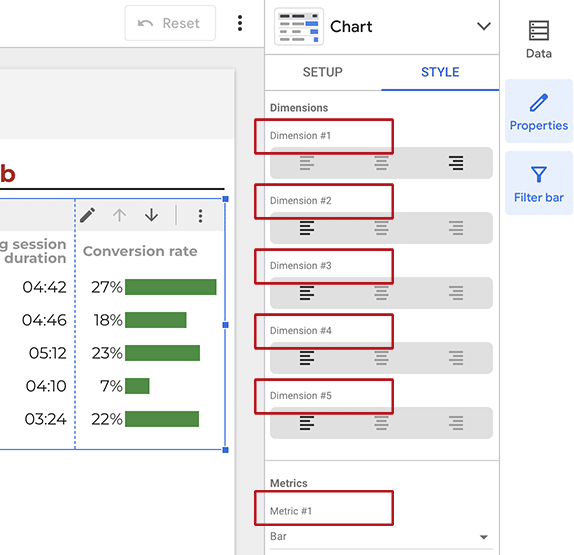Switch to the STYLE tab
The image size is (574, 555).
(x=440, y=72)
